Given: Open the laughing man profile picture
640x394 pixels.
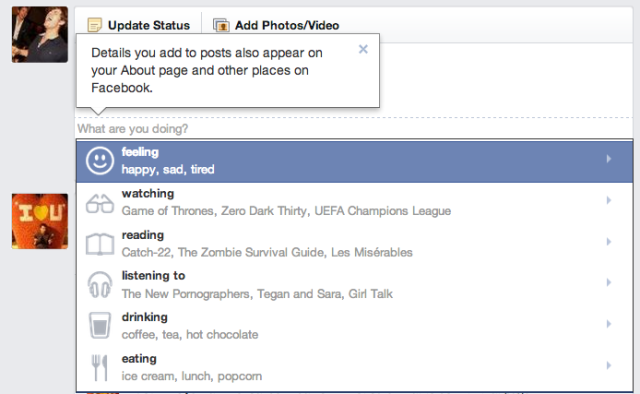Looking at the screenshot, I should (40, 35).
